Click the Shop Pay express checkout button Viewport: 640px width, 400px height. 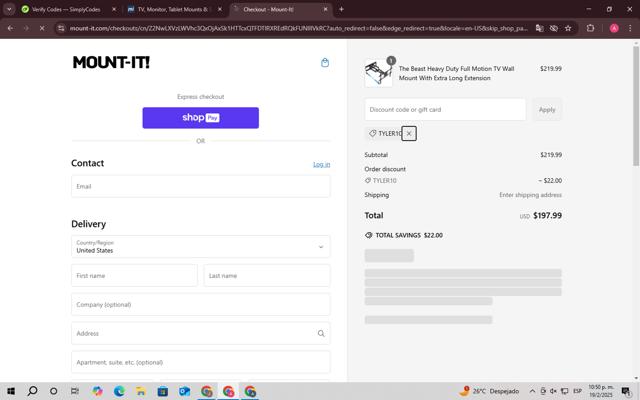200,118
